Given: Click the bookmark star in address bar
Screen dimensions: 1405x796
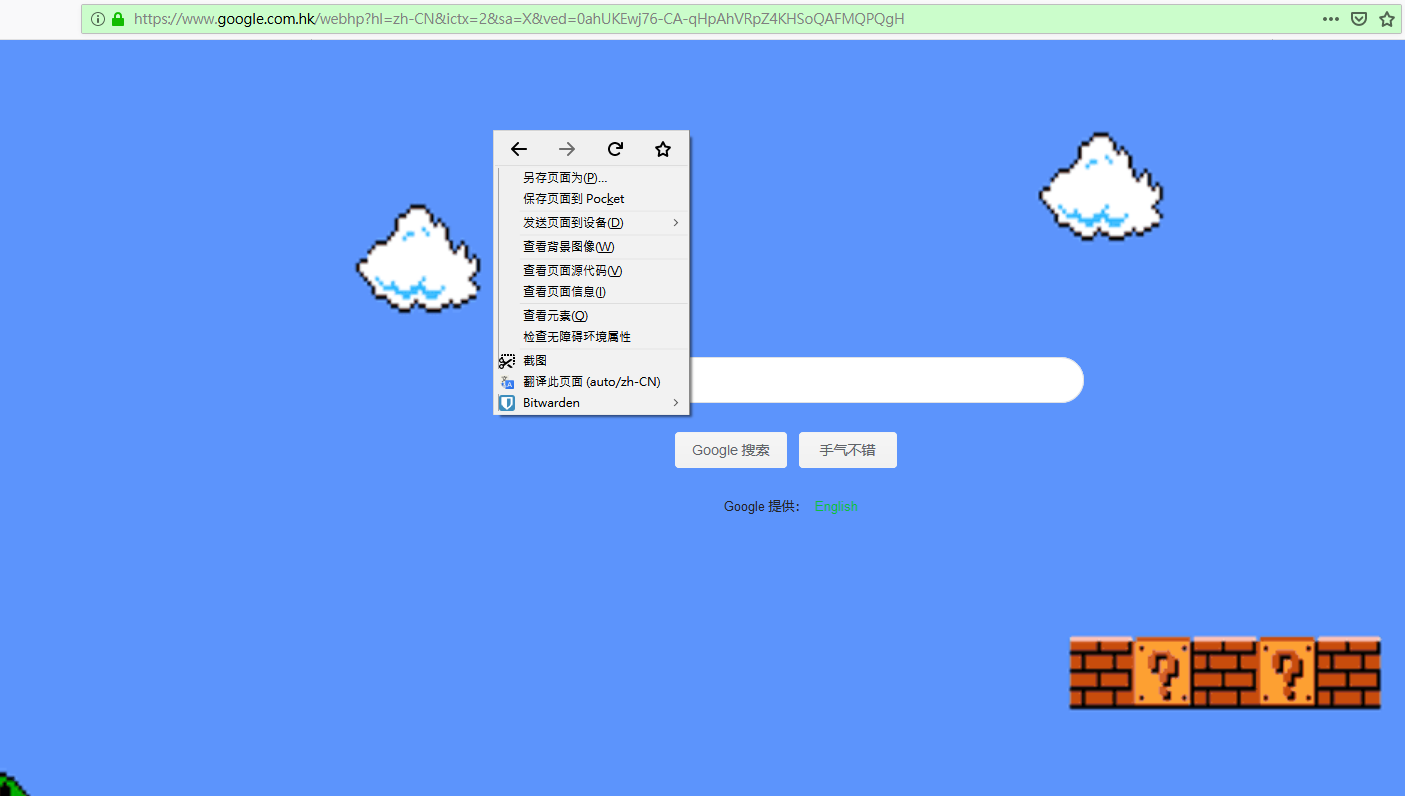Looking at the screenshot, I should [1387, 18].
